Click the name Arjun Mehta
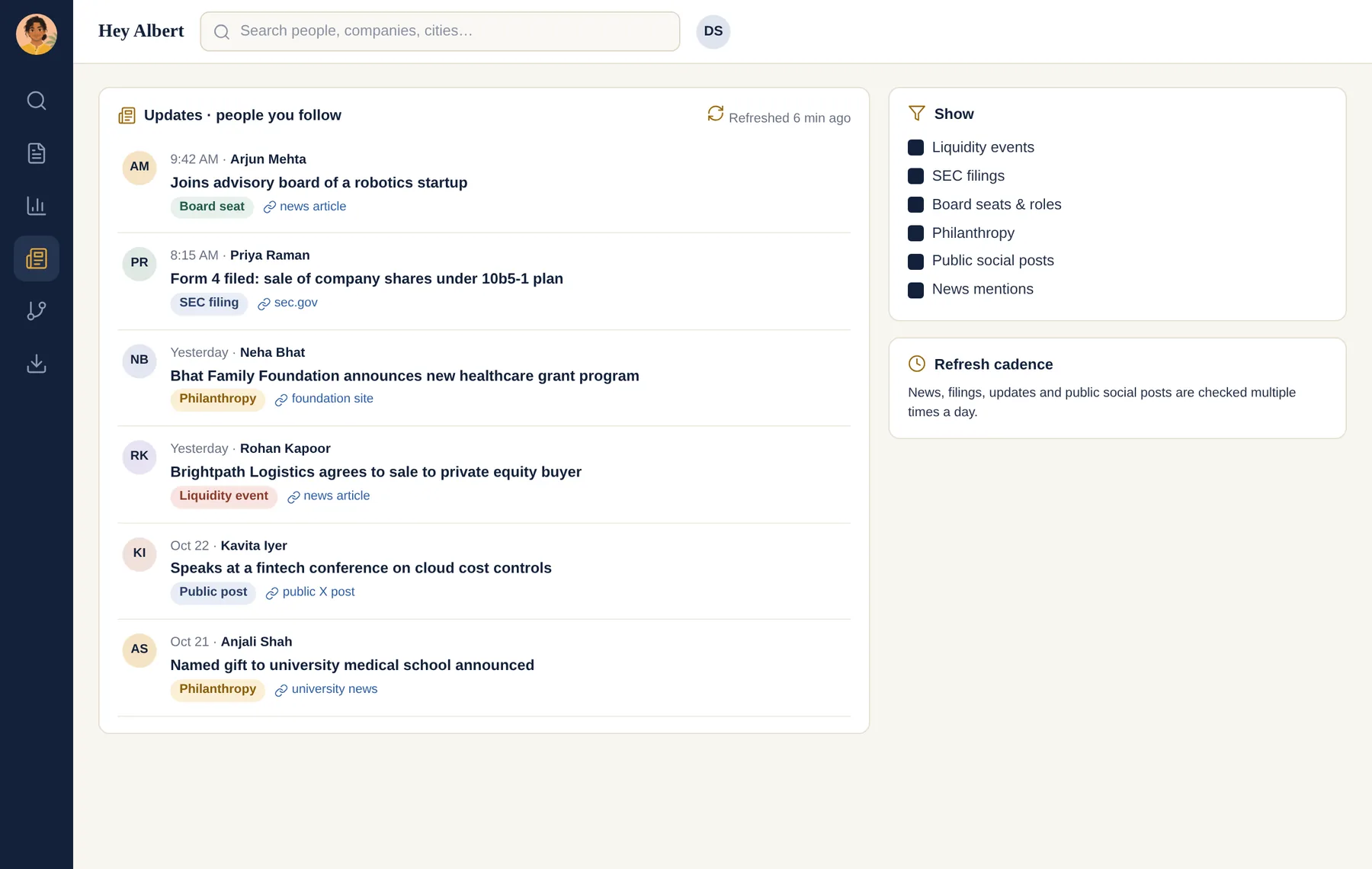Screen dimensions: 1372x869 (x=268, y=159)
